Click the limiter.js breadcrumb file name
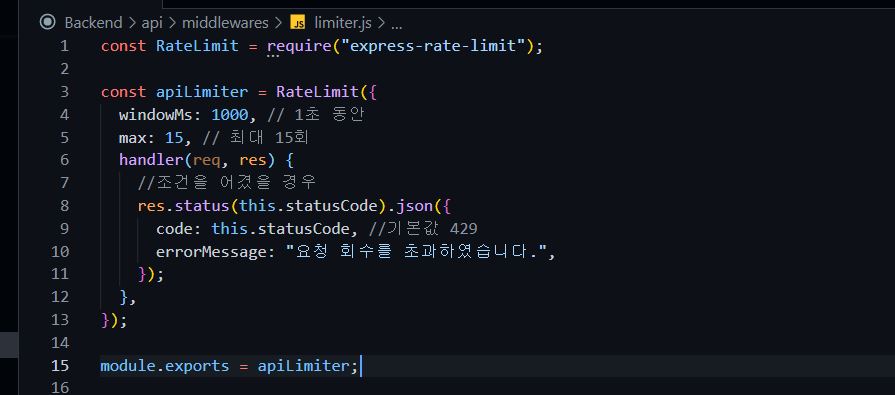The width and height of the screenshot is (895, 395). click(x=342, y=23)
